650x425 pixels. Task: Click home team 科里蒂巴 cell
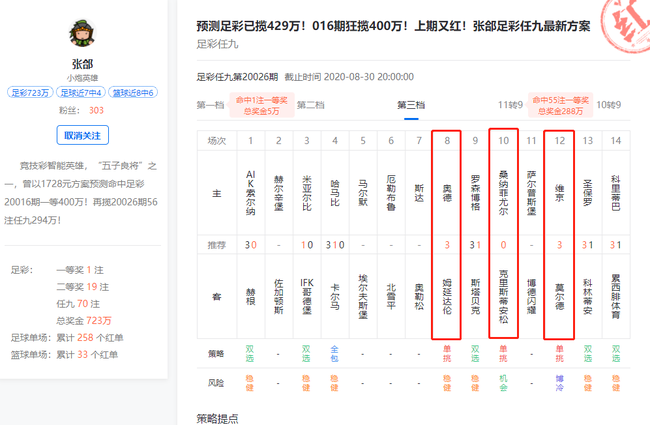coord(616,193)
